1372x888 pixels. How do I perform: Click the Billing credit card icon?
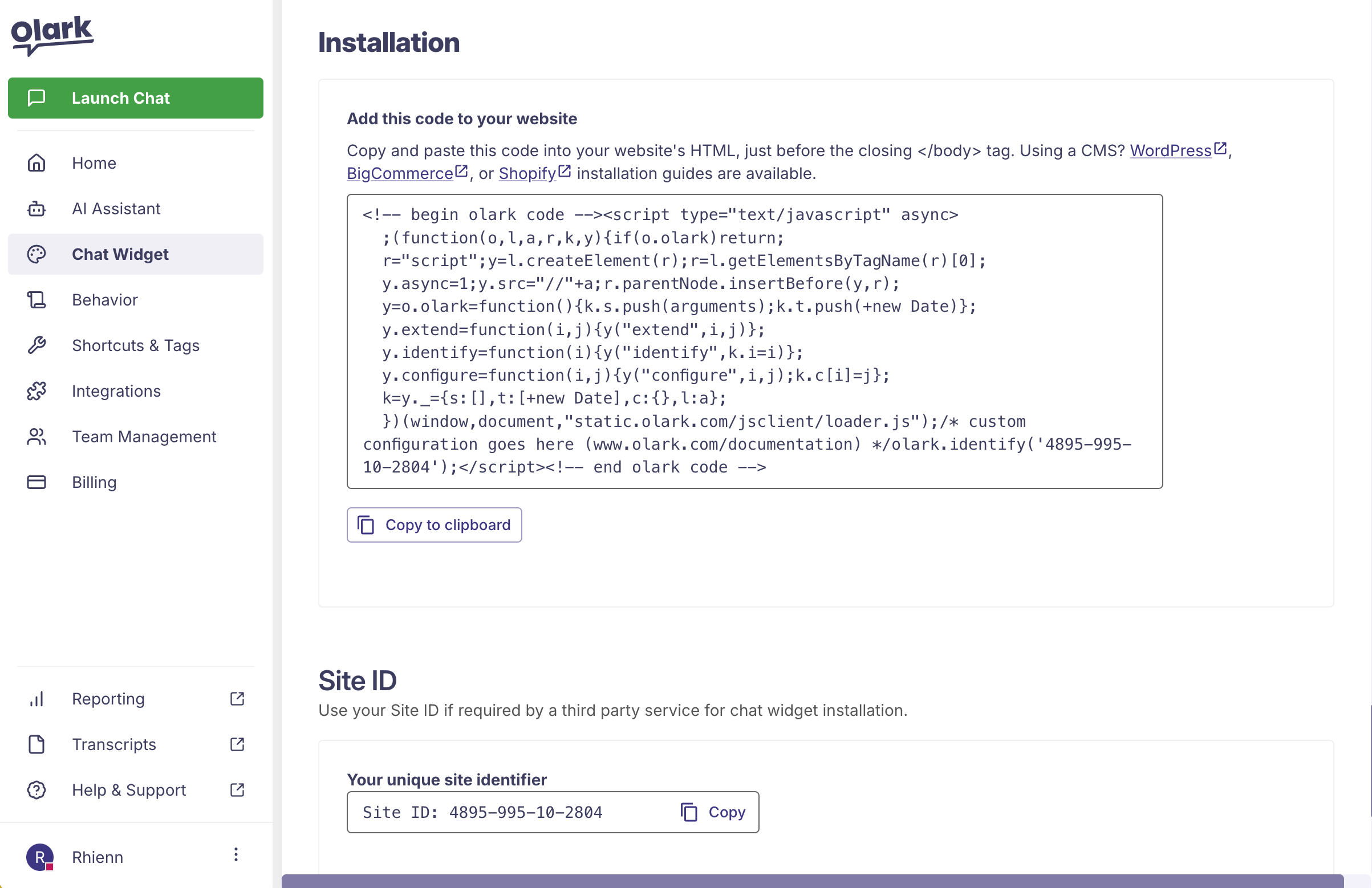[36, 482]
